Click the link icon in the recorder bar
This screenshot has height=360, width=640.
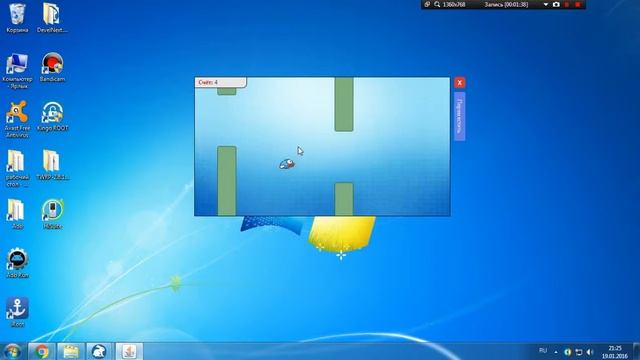coord(427,4)
